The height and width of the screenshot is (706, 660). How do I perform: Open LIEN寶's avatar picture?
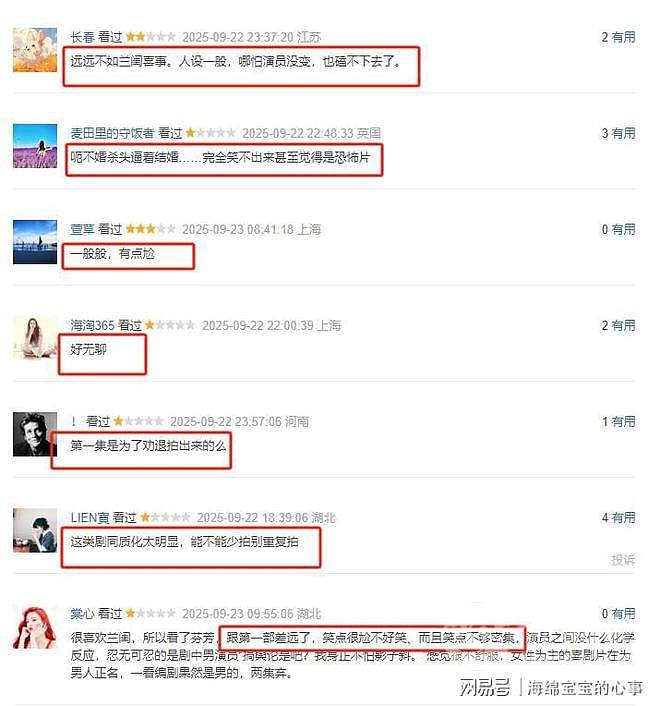point(35,530)
